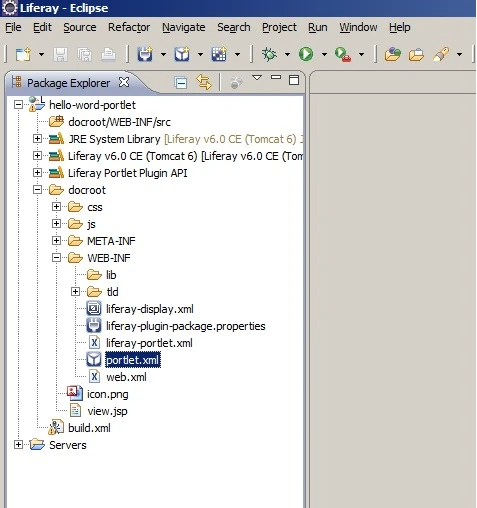477x508 pixels.
Task: Select docroot/WEB-INF/src source folder
Action: (x=119, y=122)
